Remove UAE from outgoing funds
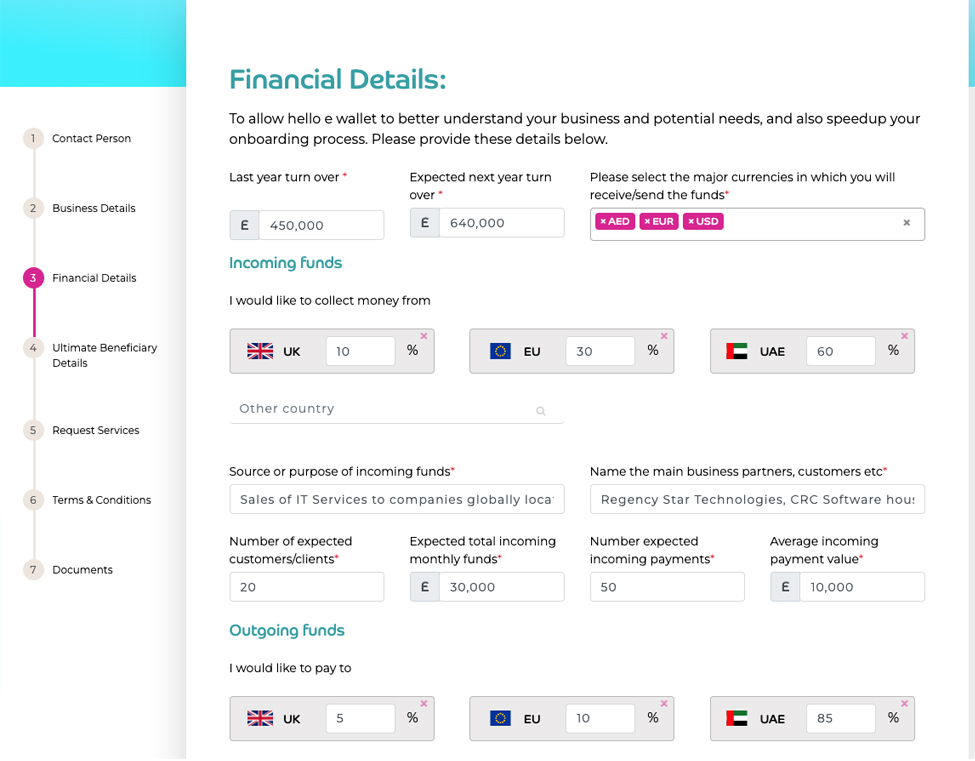This screenshot has height=761, width=975. (x=904, y=704)
